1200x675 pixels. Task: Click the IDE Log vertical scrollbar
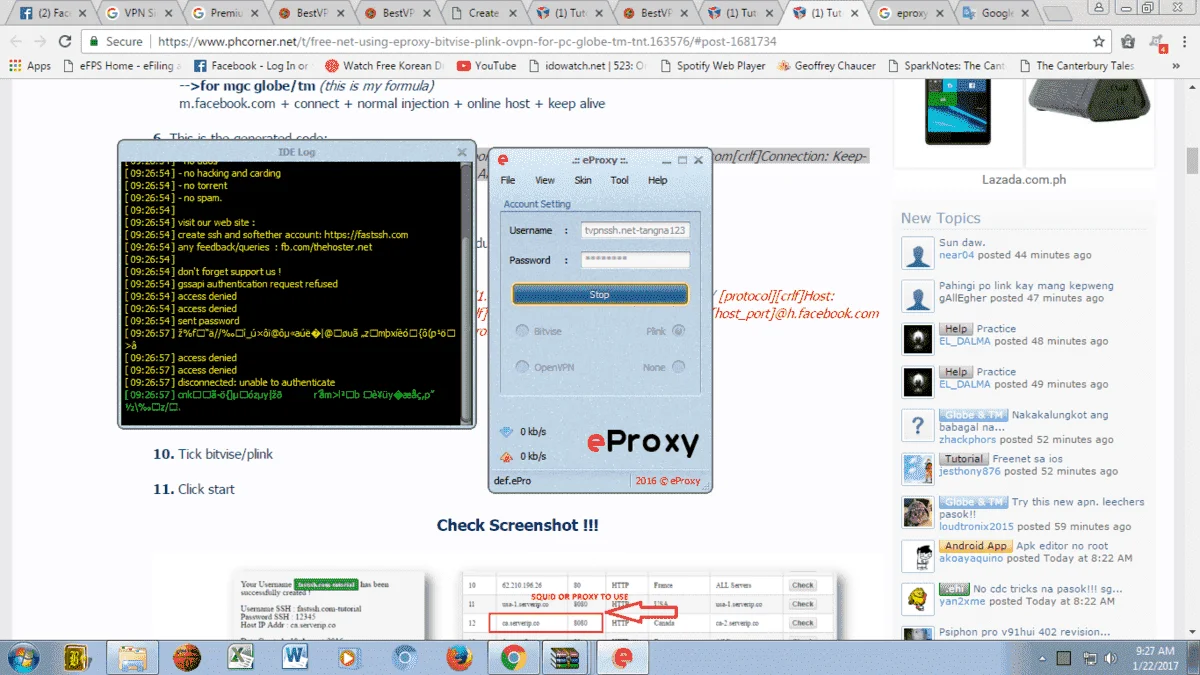(x=467, y=292)
